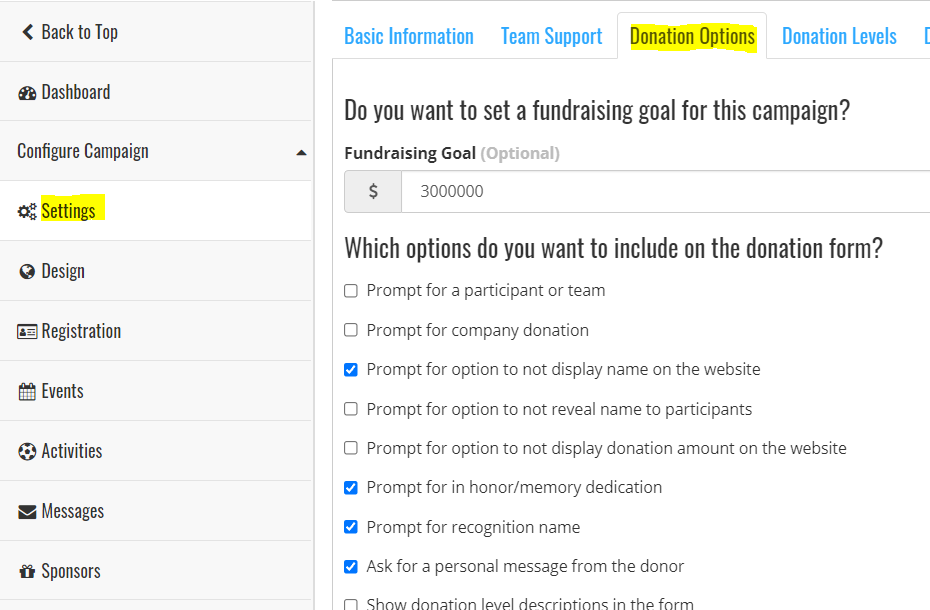
Task: Disable Prompt for in honor/memory dedication
Action: point(351,488)
